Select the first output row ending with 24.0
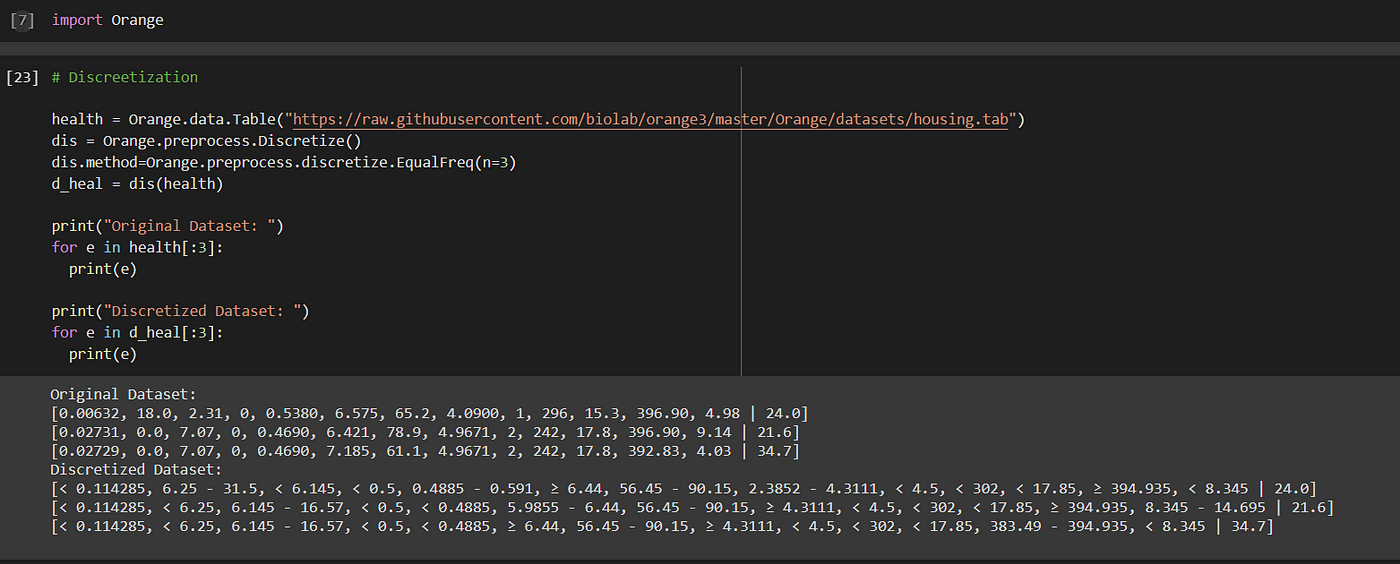Screen dimensions: 1400x564 click(429, 413)
